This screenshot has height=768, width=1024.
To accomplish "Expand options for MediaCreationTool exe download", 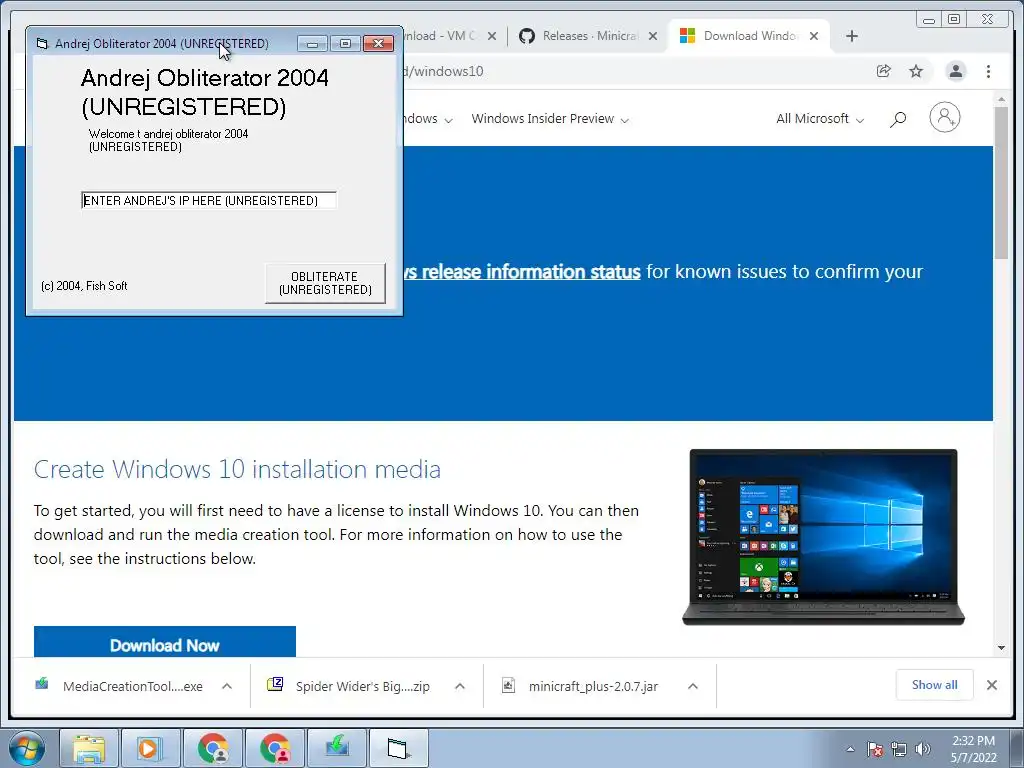I will (227, 686).
